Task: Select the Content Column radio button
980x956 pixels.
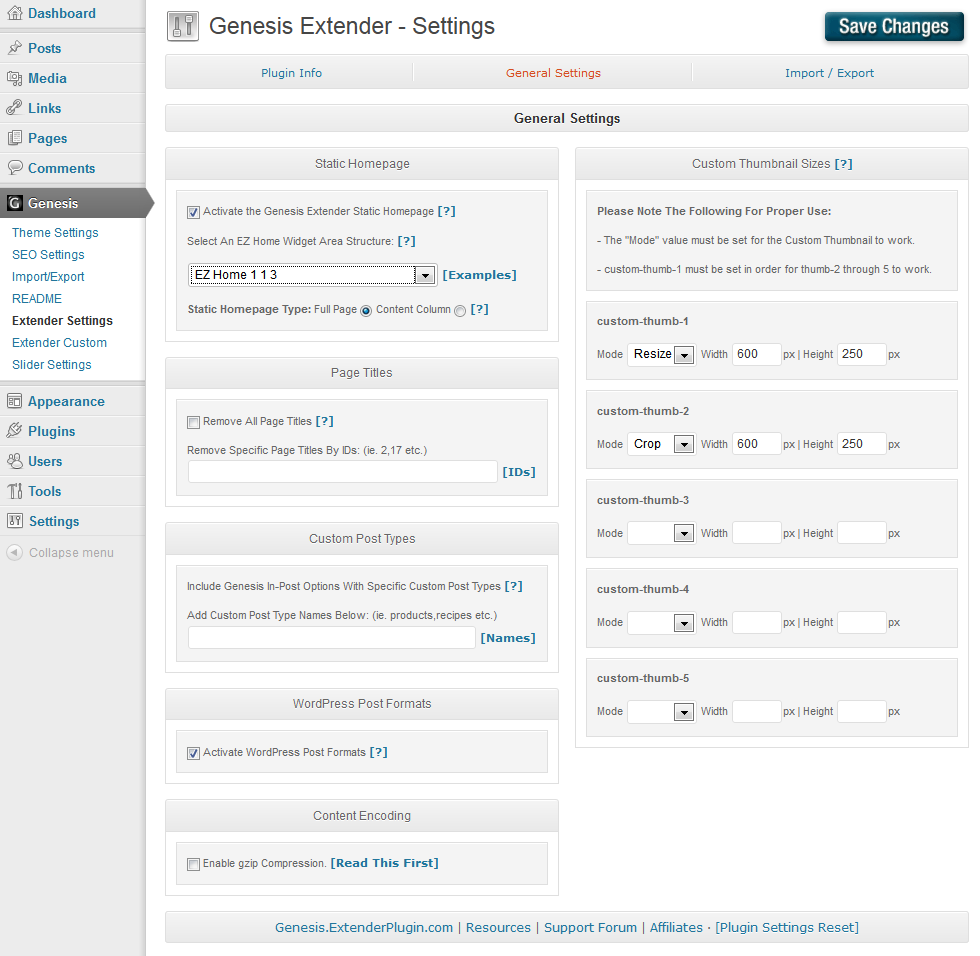Action: coord(460,310)
